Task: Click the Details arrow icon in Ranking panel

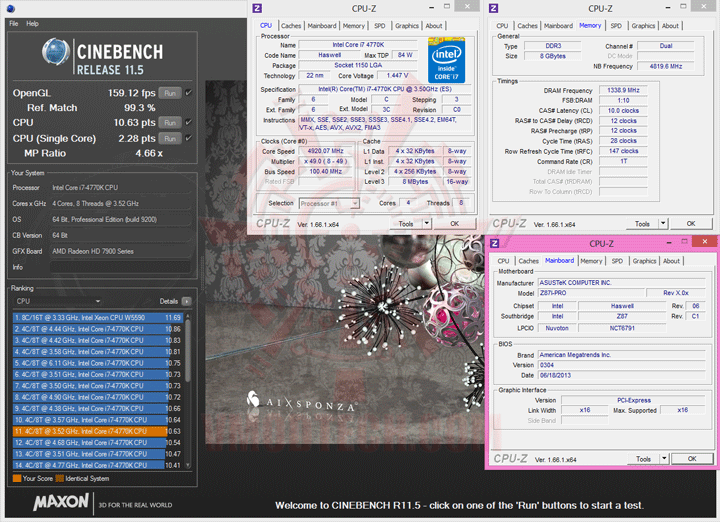Action: click(186, 301)
